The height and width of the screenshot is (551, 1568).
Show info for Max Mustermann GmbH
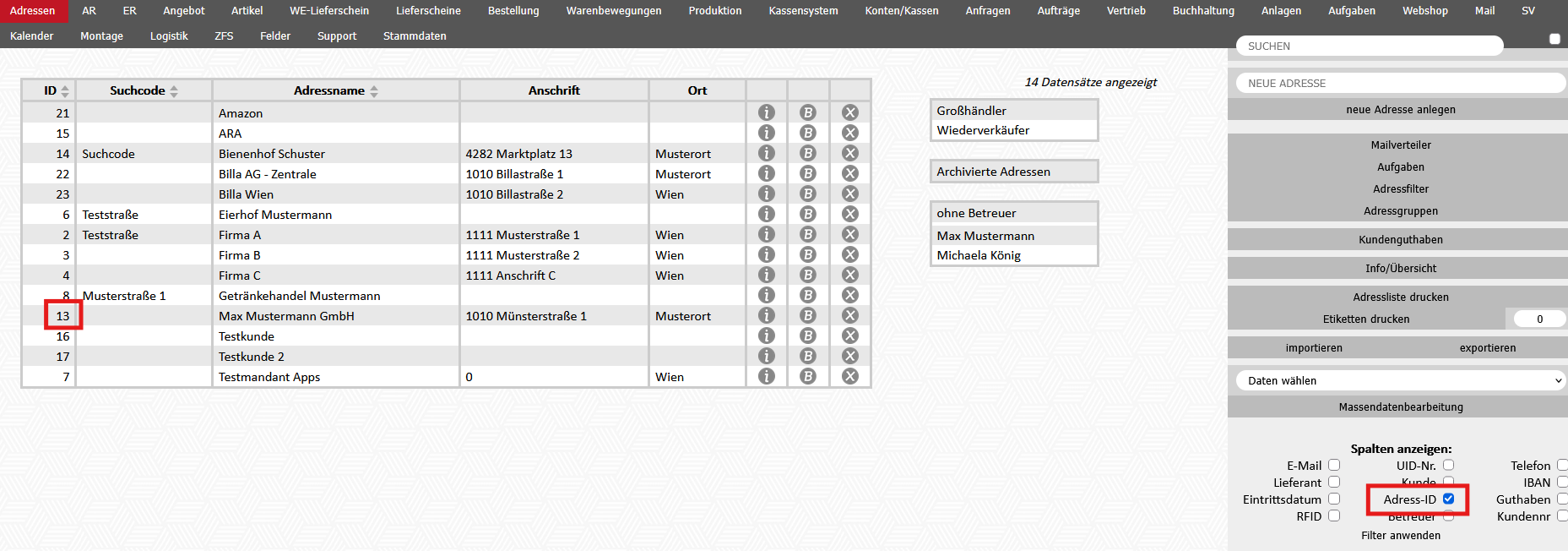(x=766, y=315)
